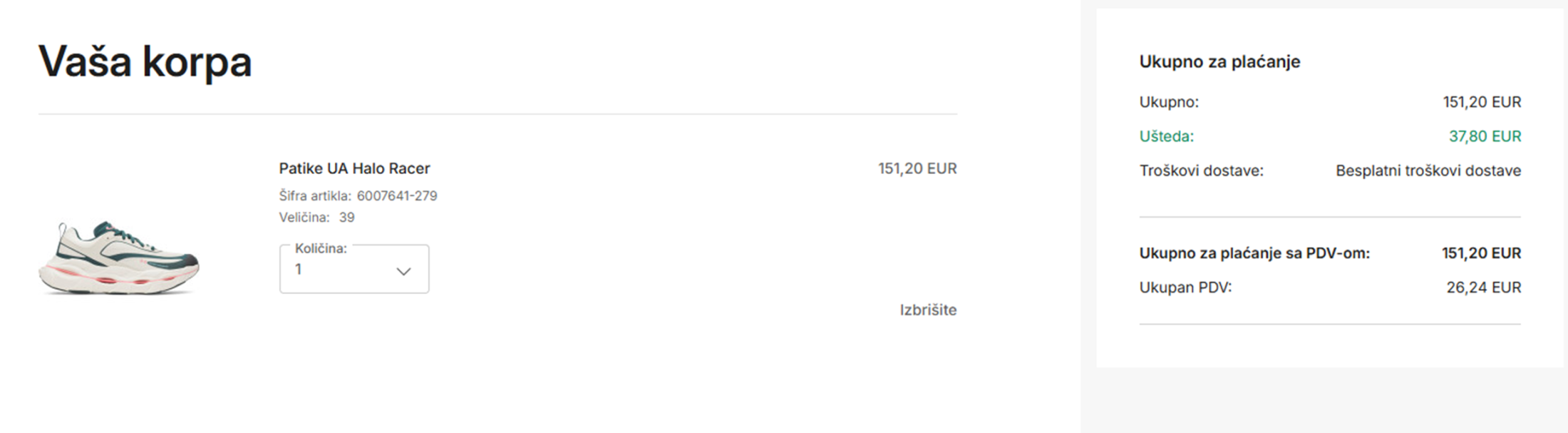Image resolution: width=1568 pixels, height=433 pixels.
Task: Click the item price beside the product name
Action: [917, 168]
